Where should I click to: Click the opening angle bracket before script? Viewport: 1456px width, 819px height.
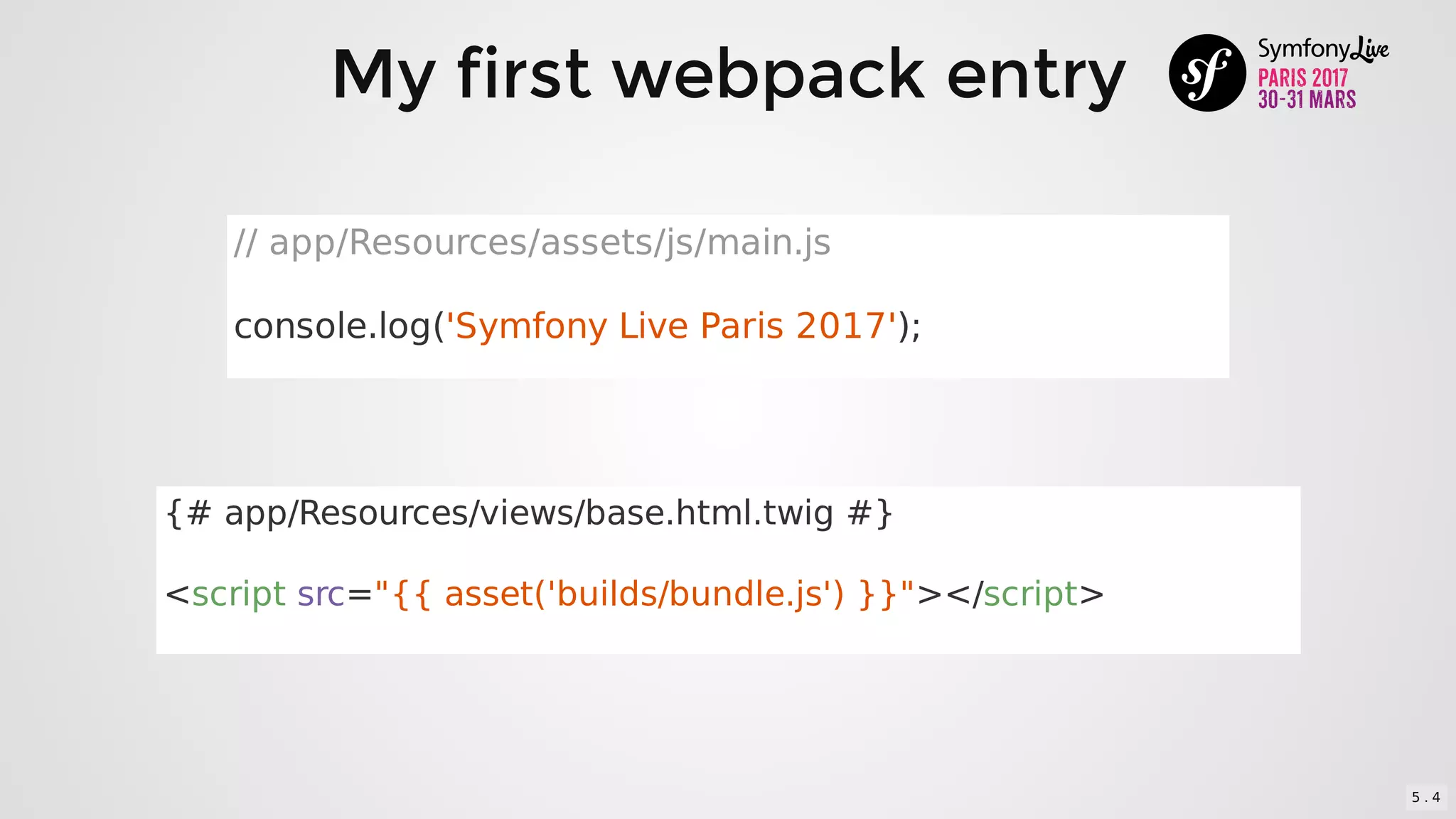pyautogui.click(x=177, y=594)
